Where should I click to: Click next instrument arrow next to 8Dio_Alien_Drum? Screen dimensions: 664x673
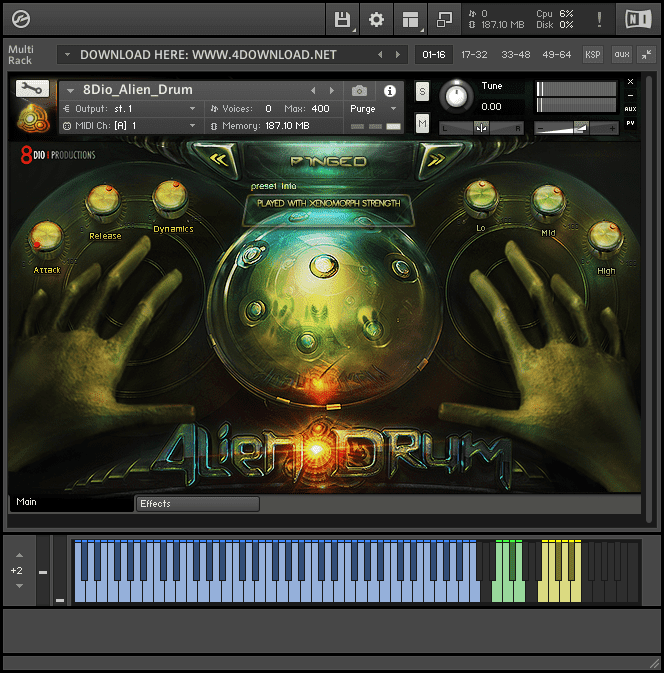[331, 91]
